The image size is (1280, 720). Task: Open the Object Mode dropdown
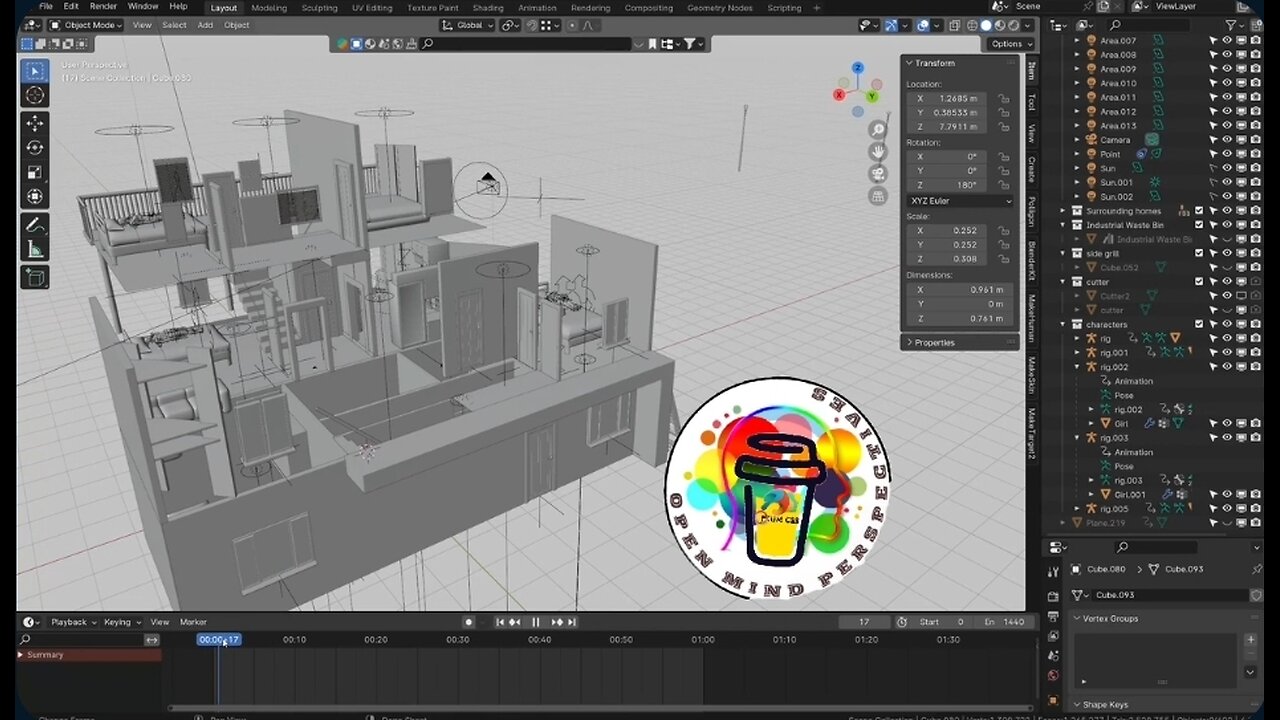(x=86, y=25)
